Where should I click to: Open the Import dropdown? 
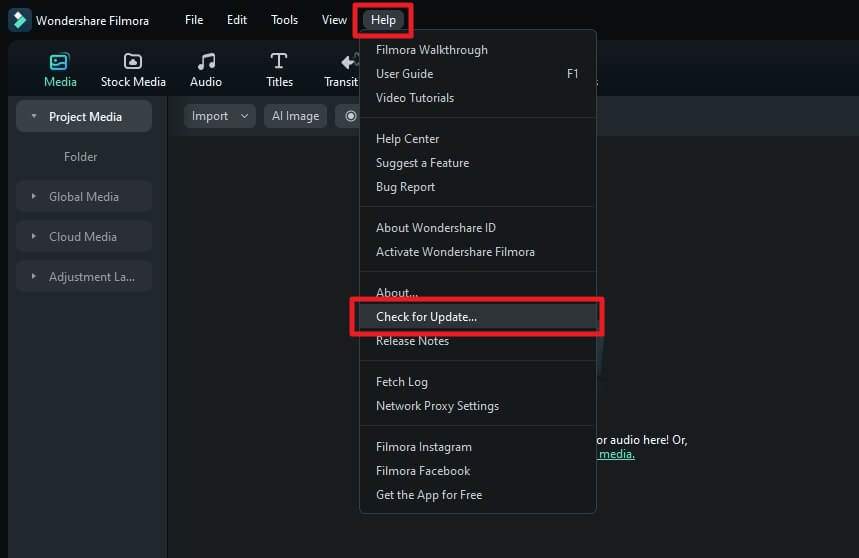220,116
